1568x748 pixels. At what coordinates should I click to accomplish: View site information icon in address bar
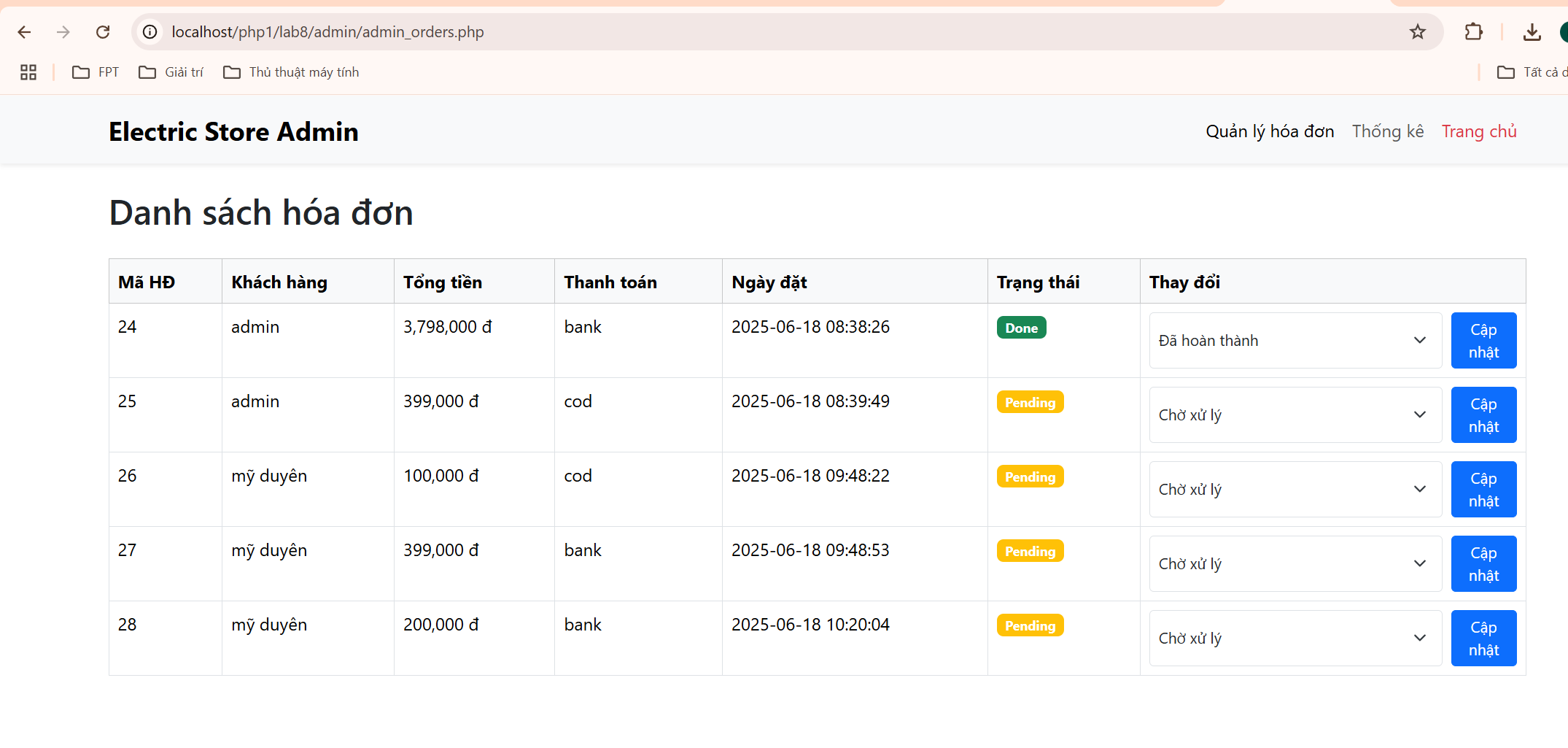pyautogui.click(x=150, y=32)
